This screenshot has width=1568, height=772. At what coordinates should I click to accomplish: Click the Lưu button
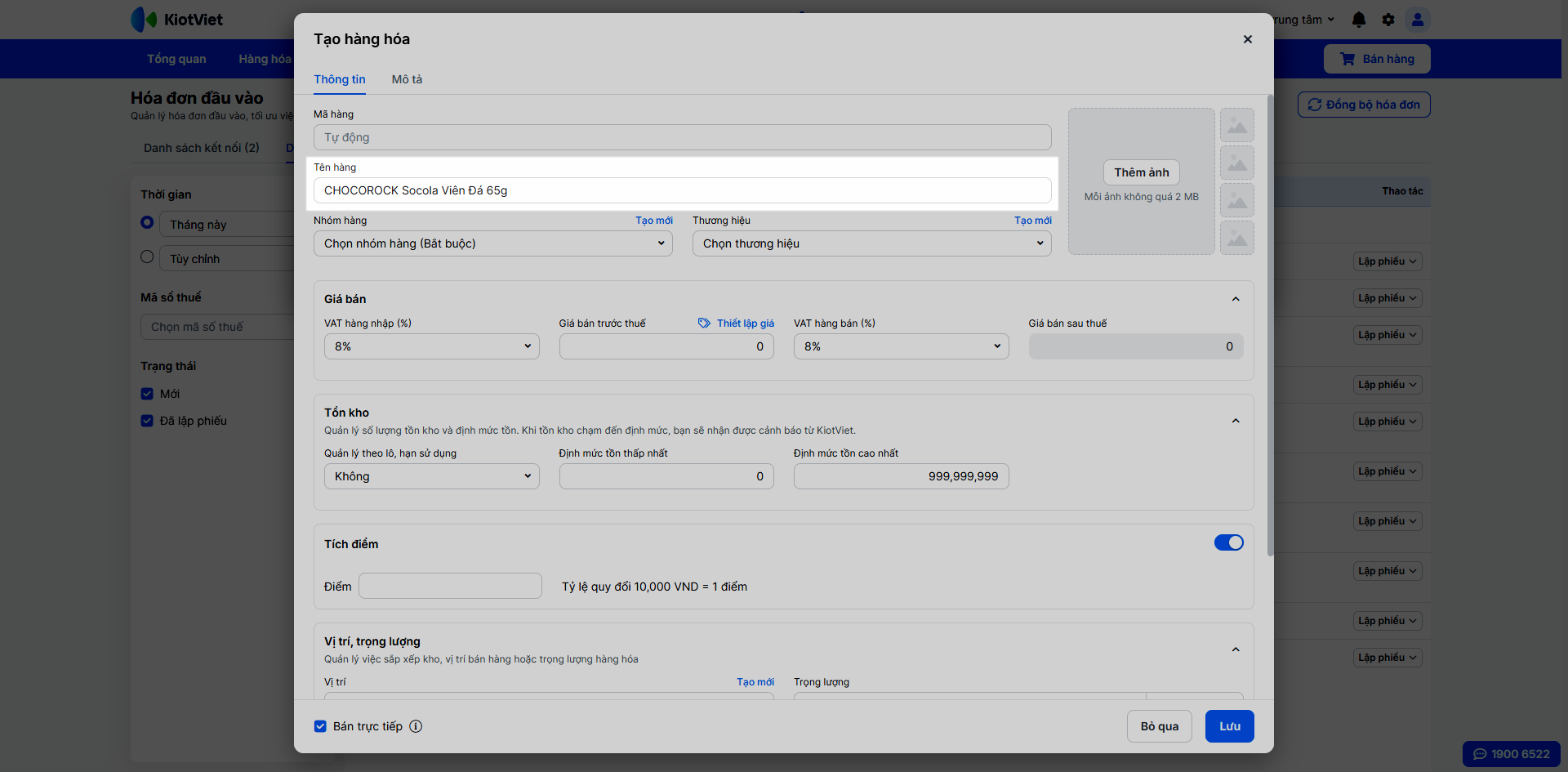click(1229, 726)
